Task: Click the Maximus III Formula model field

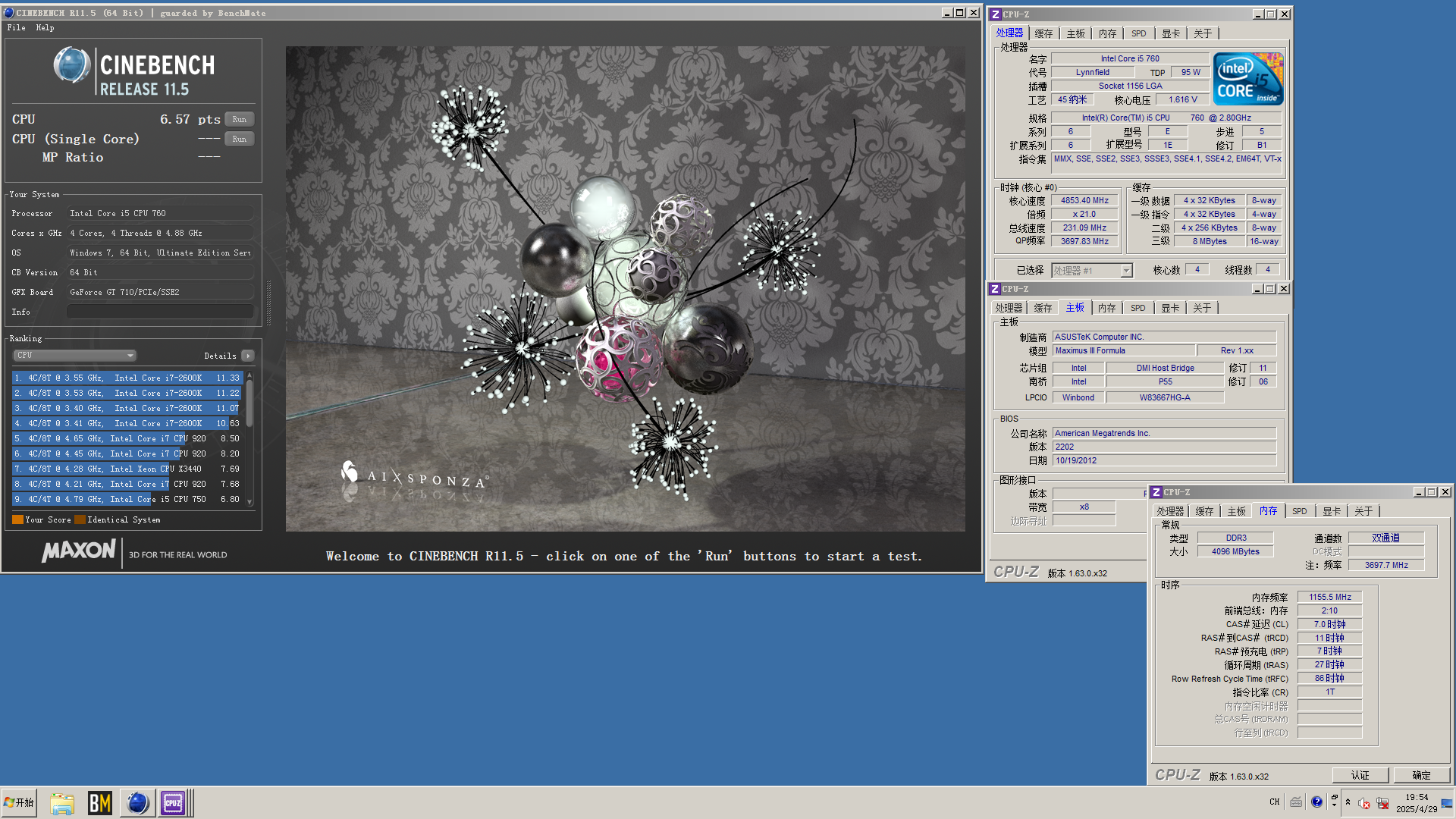Action: 1124,350
